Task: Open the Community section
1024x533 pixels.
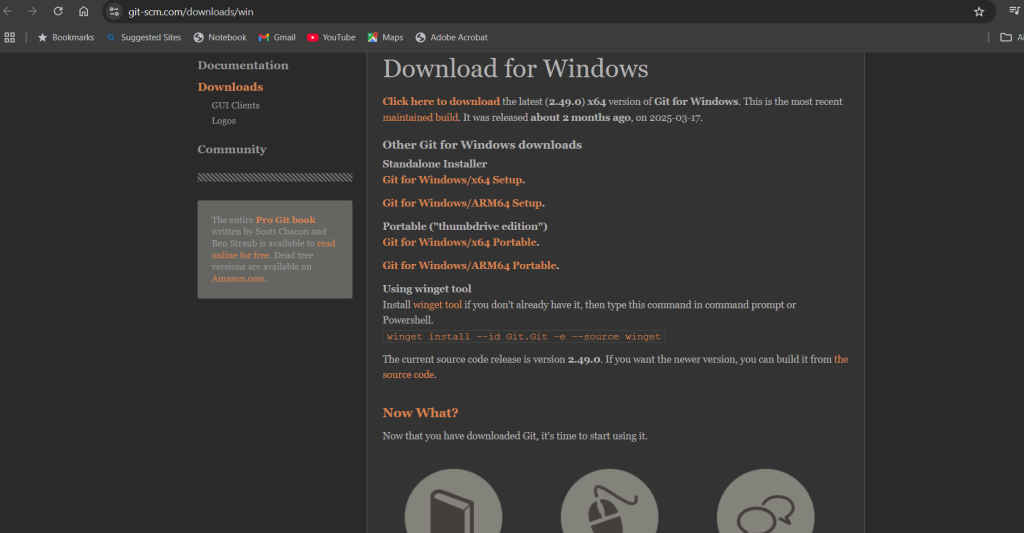Action: (232, 149)
